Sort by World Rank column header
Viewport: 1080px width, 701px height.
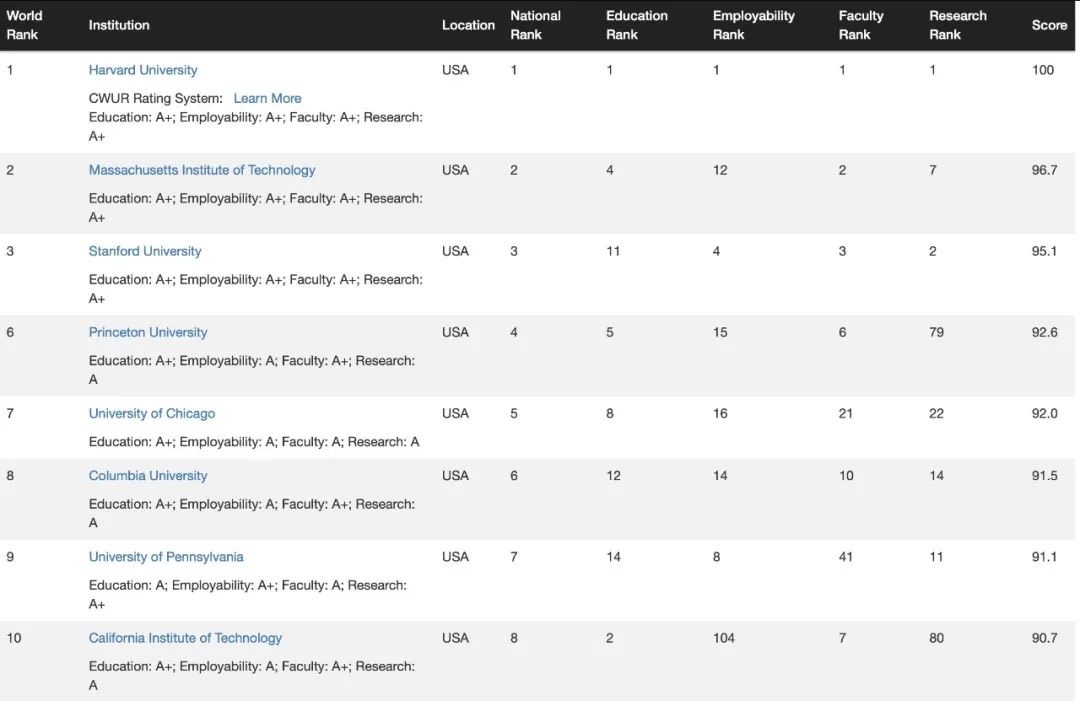(24, 25)
